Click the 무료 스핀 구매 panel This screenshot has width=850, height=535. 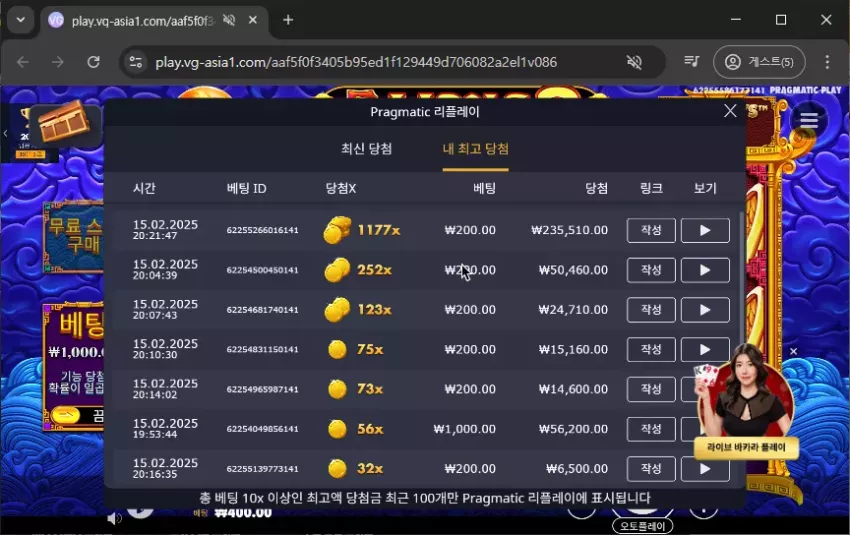74,237
